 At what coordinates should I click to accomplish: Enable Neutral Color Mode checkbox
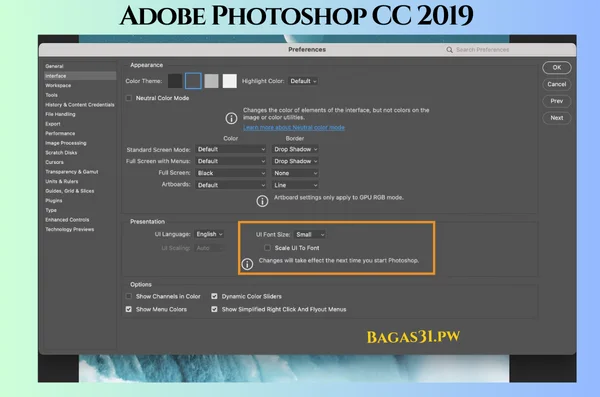(129, 98)
